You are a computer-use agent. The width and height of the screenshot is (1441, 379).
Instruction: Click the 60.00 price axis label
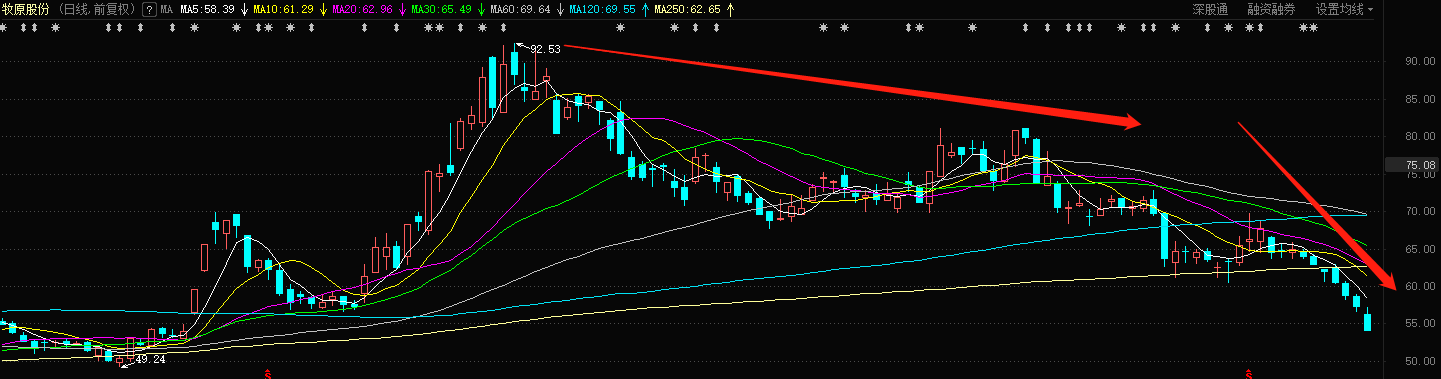[1421, 286]
